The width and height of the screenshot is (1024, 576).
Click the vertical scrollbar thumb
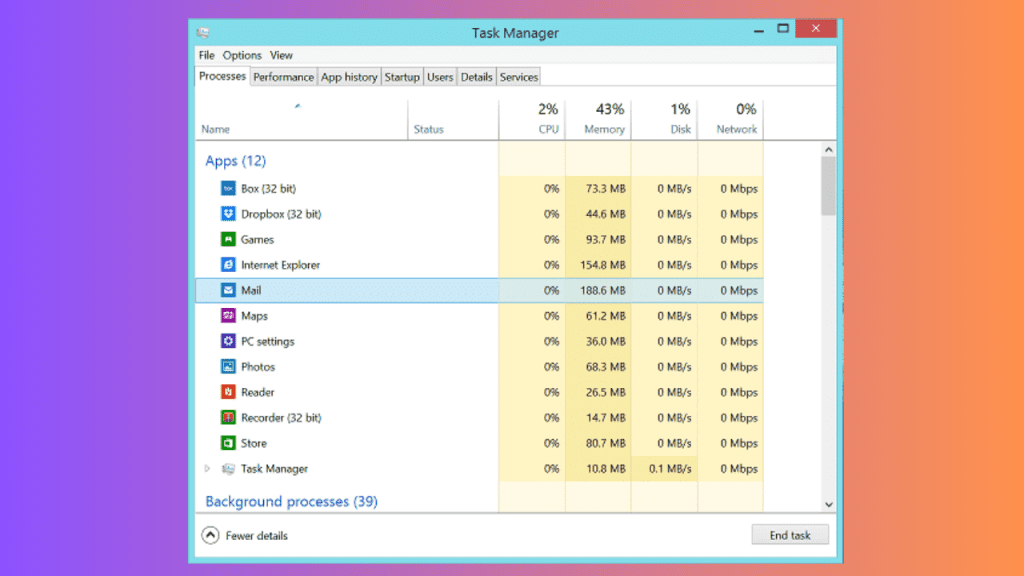(829, 186)
